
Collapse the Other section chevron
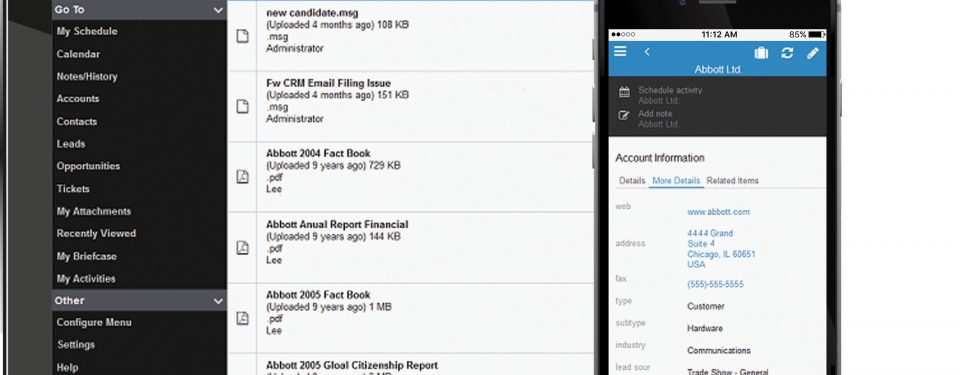pyautogui.click(x=219, y=301)
